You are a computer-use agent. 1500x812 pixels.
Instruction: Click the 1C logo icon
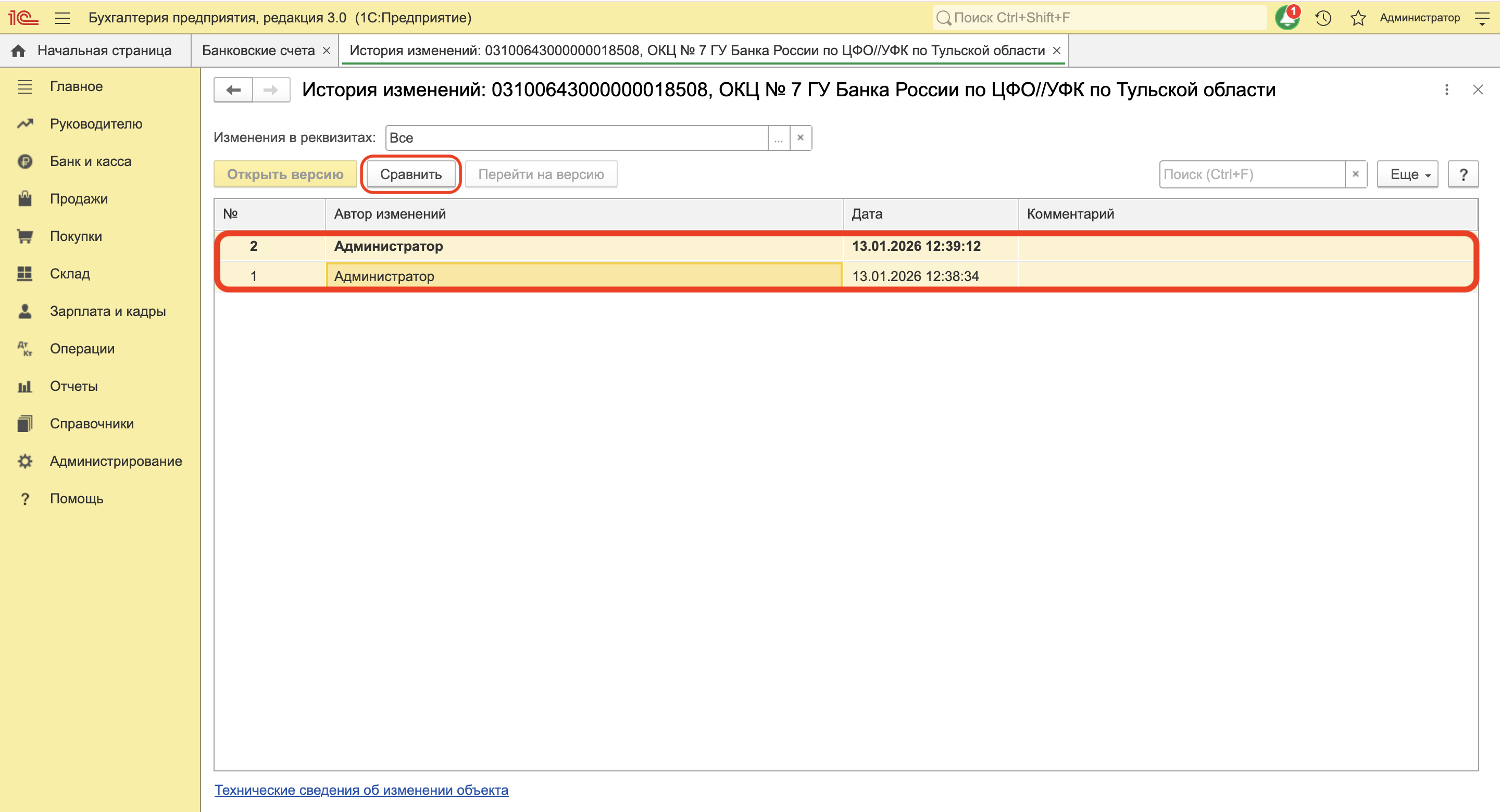coord(23,18)
